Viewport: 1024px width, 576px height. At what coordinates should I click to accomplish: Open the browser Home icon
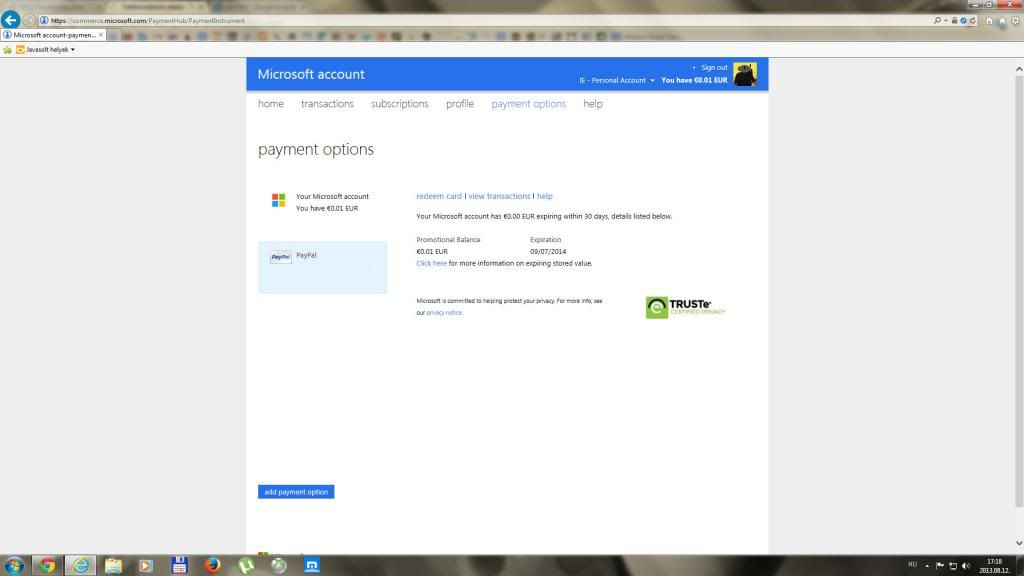989,20
